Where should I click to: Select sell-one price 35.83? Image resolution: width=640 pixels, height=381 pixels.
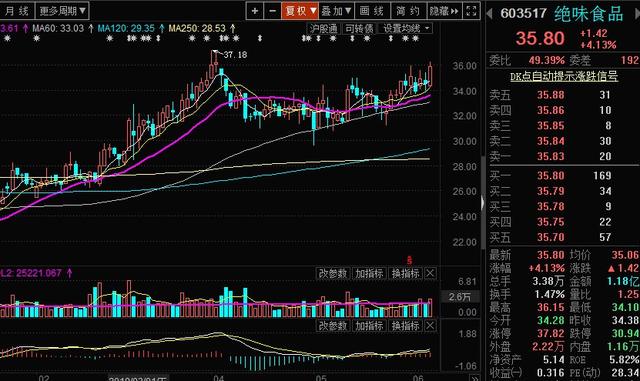[x=551, y=156]
